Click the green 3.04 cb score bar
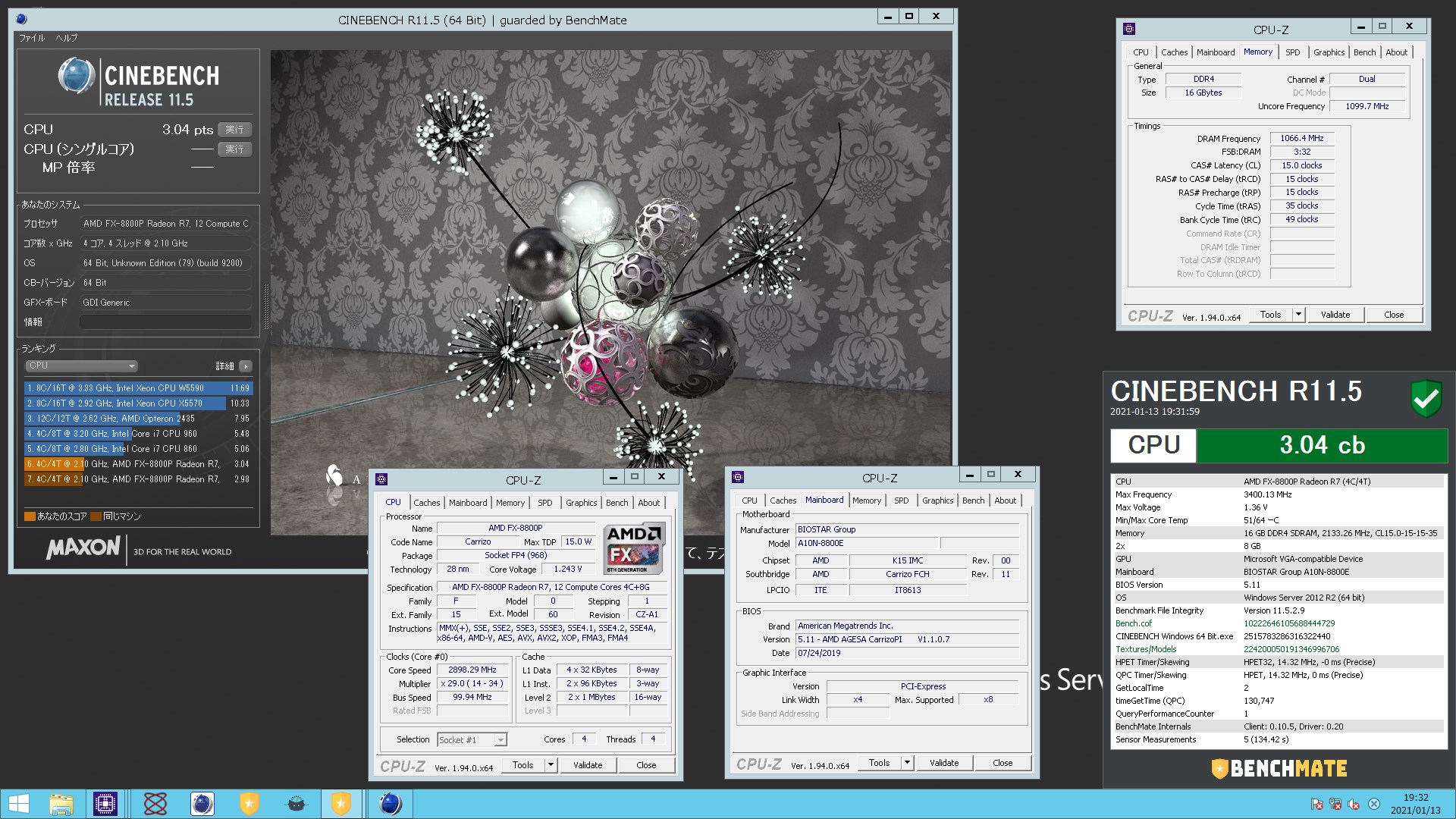 (1322, 445)
